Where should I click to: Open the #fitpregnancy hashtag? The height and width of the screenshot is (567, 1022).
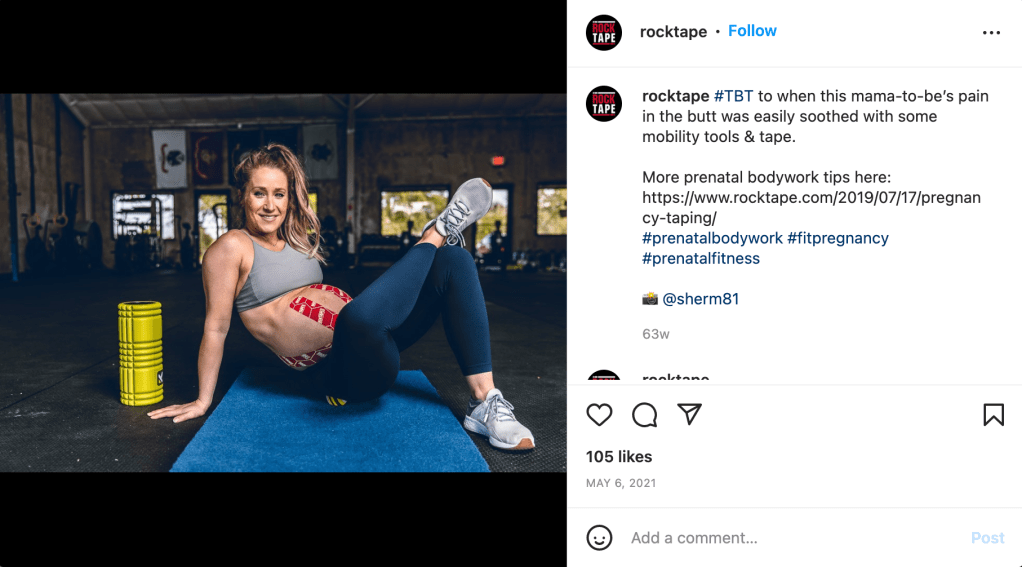tap(838, 238)
